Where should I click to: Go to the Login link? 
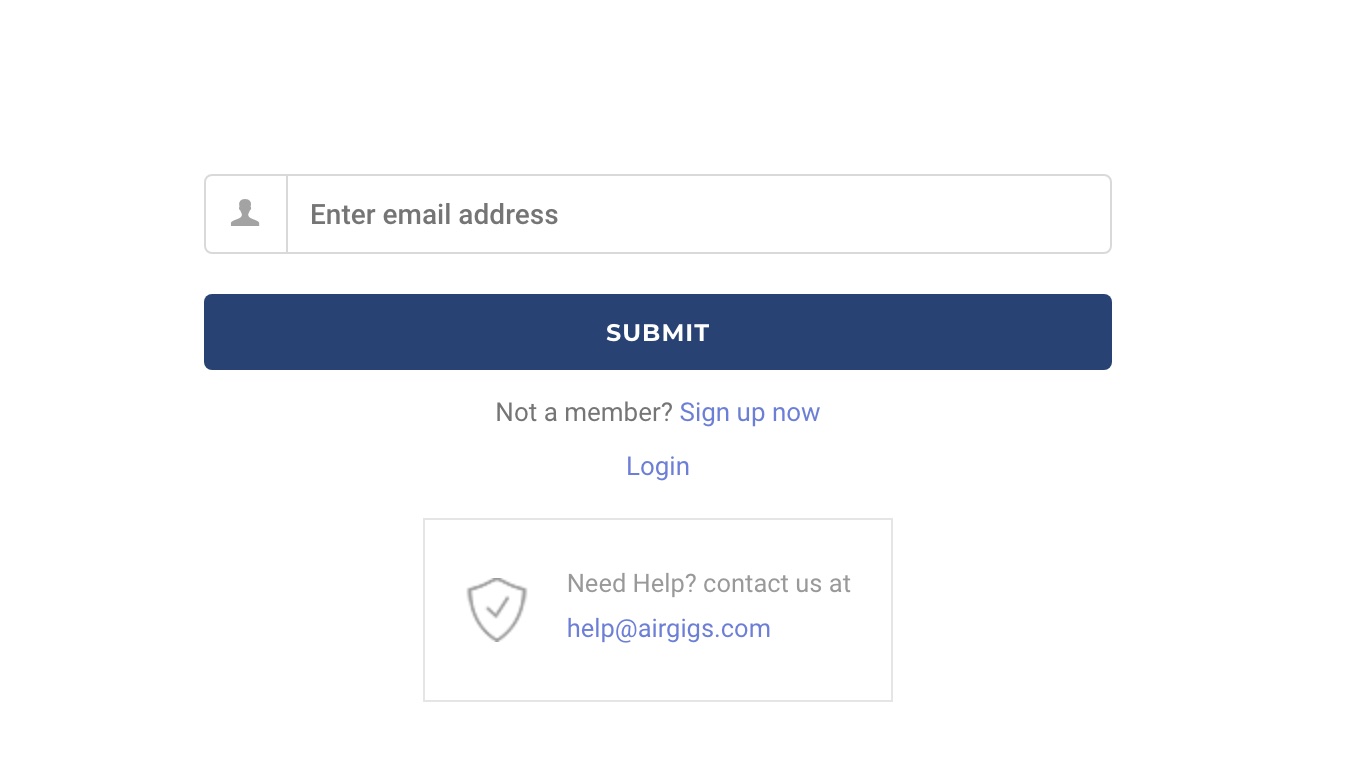[657, 466]
